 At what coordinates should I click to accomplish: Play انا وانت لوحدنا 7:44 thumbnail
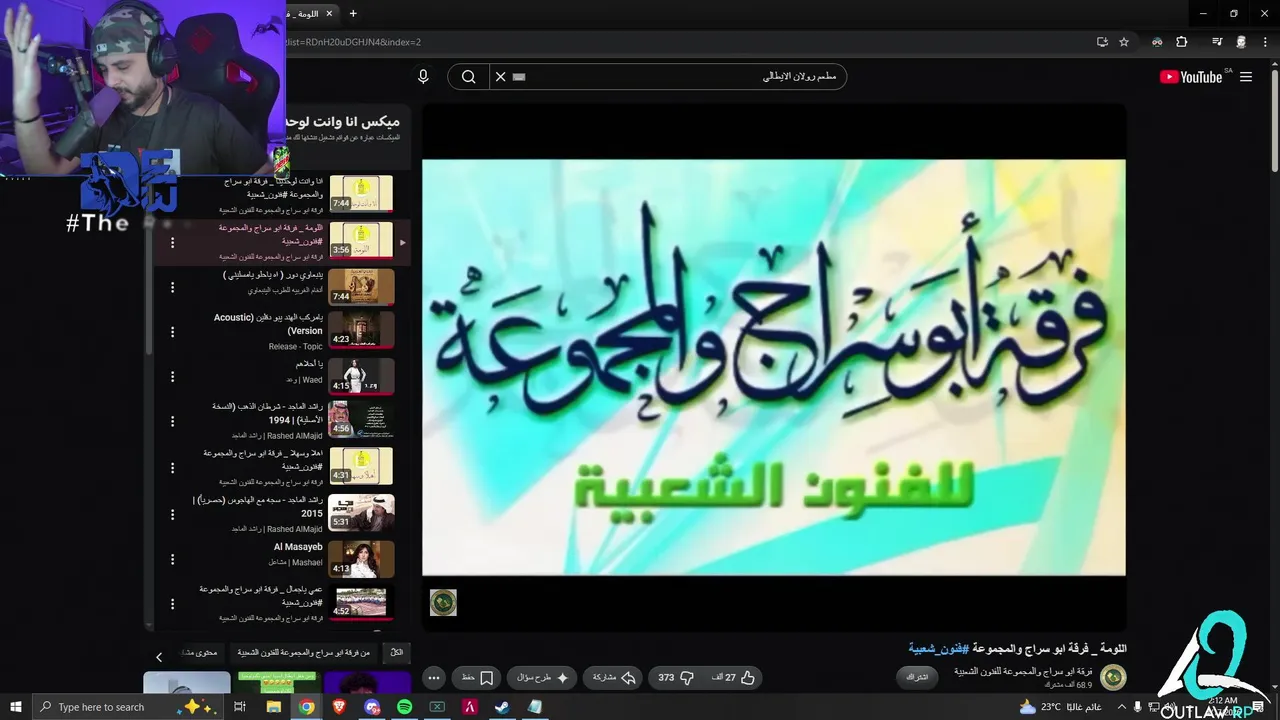(x=361, y=194)
